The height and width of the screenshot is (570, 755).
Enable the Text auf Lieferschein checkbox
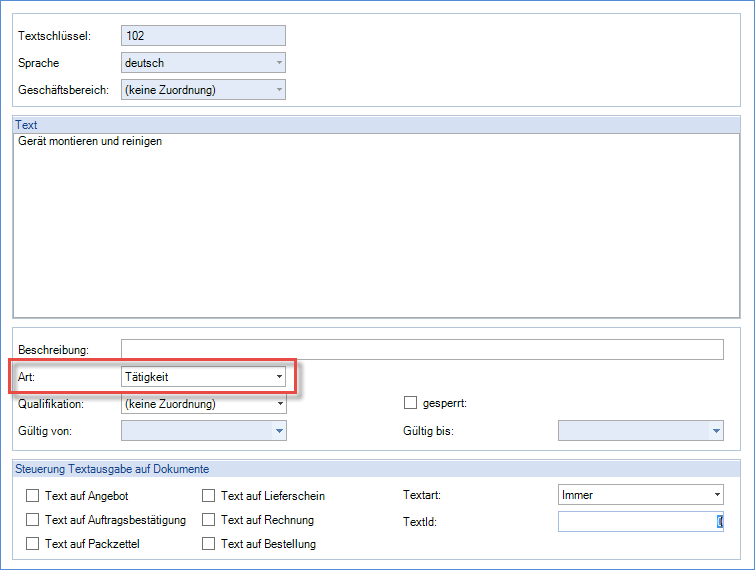(209, 496)
